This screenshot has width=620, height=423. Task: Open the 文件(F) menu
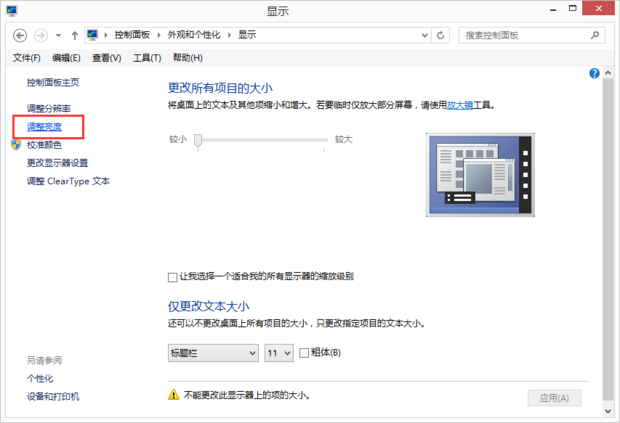26,58
